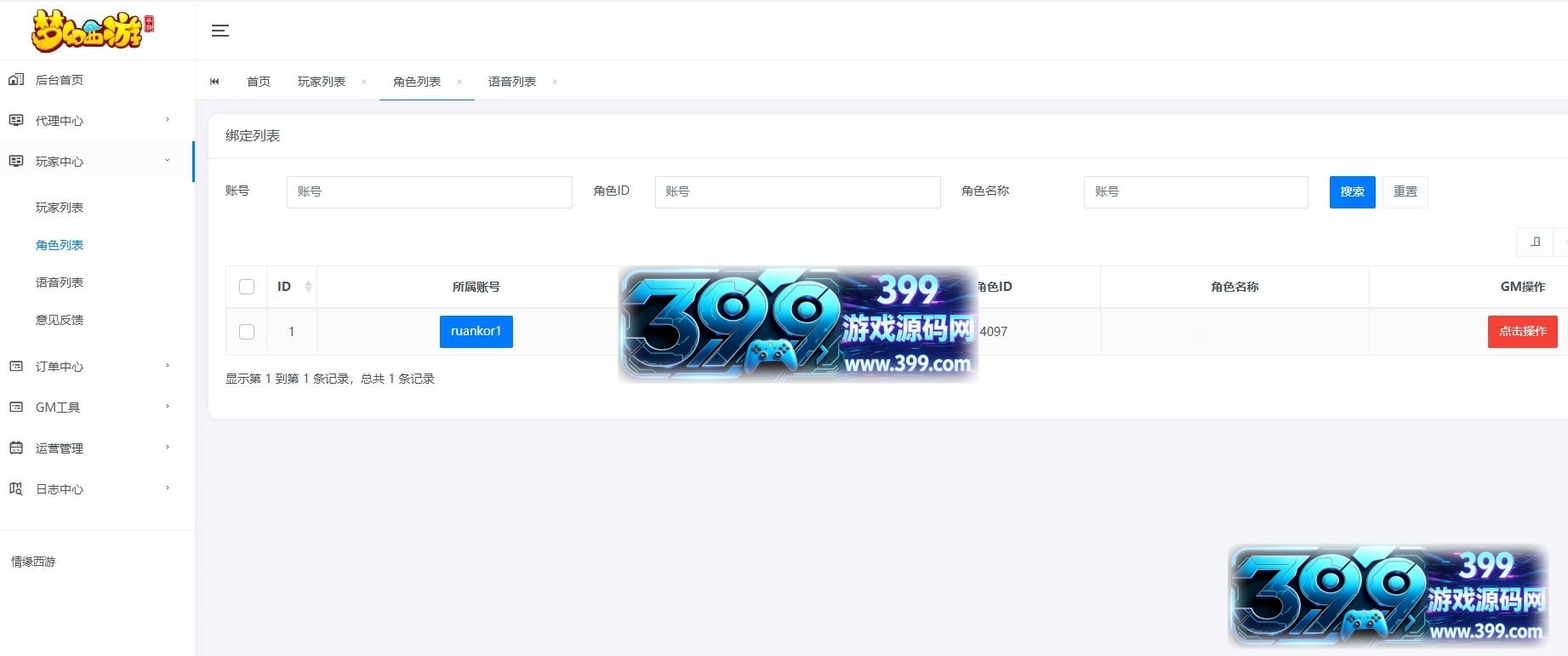Viewport: 1568px width, 656px height.
Task: Click the record count summary text
Action: pos(330,379)
